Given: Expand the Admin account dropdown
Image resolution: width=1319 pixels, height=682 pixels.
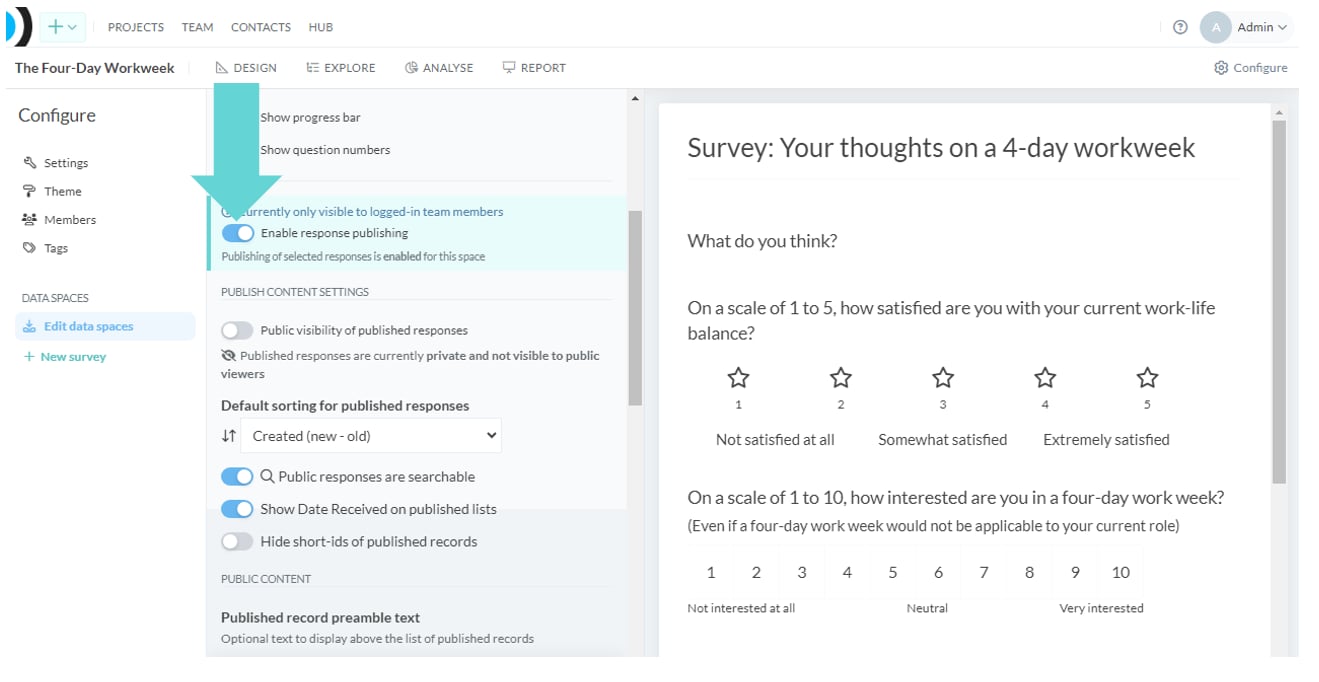Looking at the screenshot, I should coord(1262,27).
